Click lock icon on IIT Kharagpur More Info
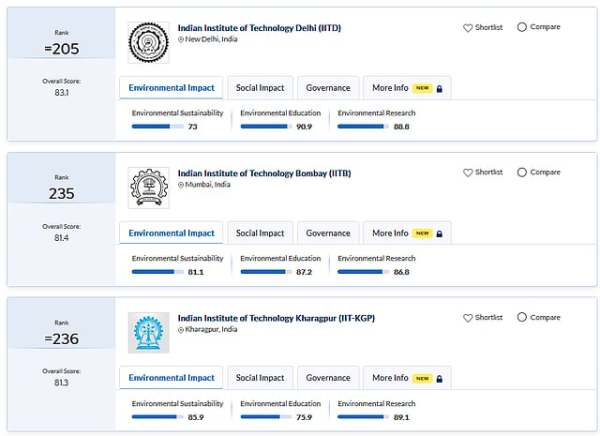This screenshot has width=600, height=436. 438,378
